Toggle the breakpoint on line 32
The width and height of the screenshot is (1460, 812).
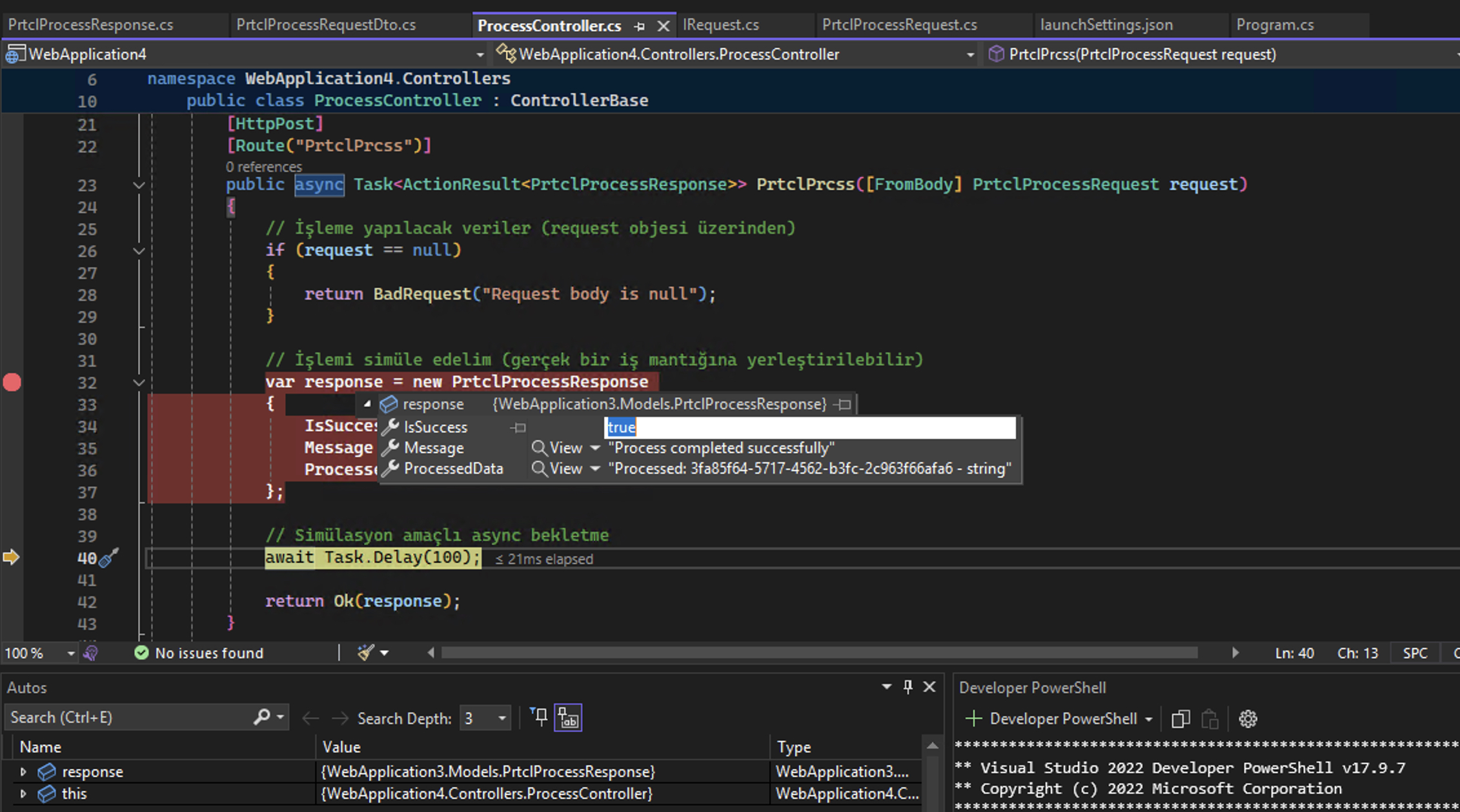(12, 382)
